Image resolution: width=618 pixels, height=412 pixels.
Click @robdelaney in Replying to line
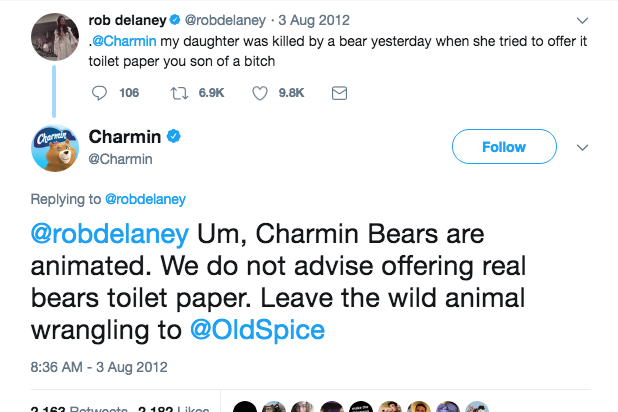click(146, 199)
